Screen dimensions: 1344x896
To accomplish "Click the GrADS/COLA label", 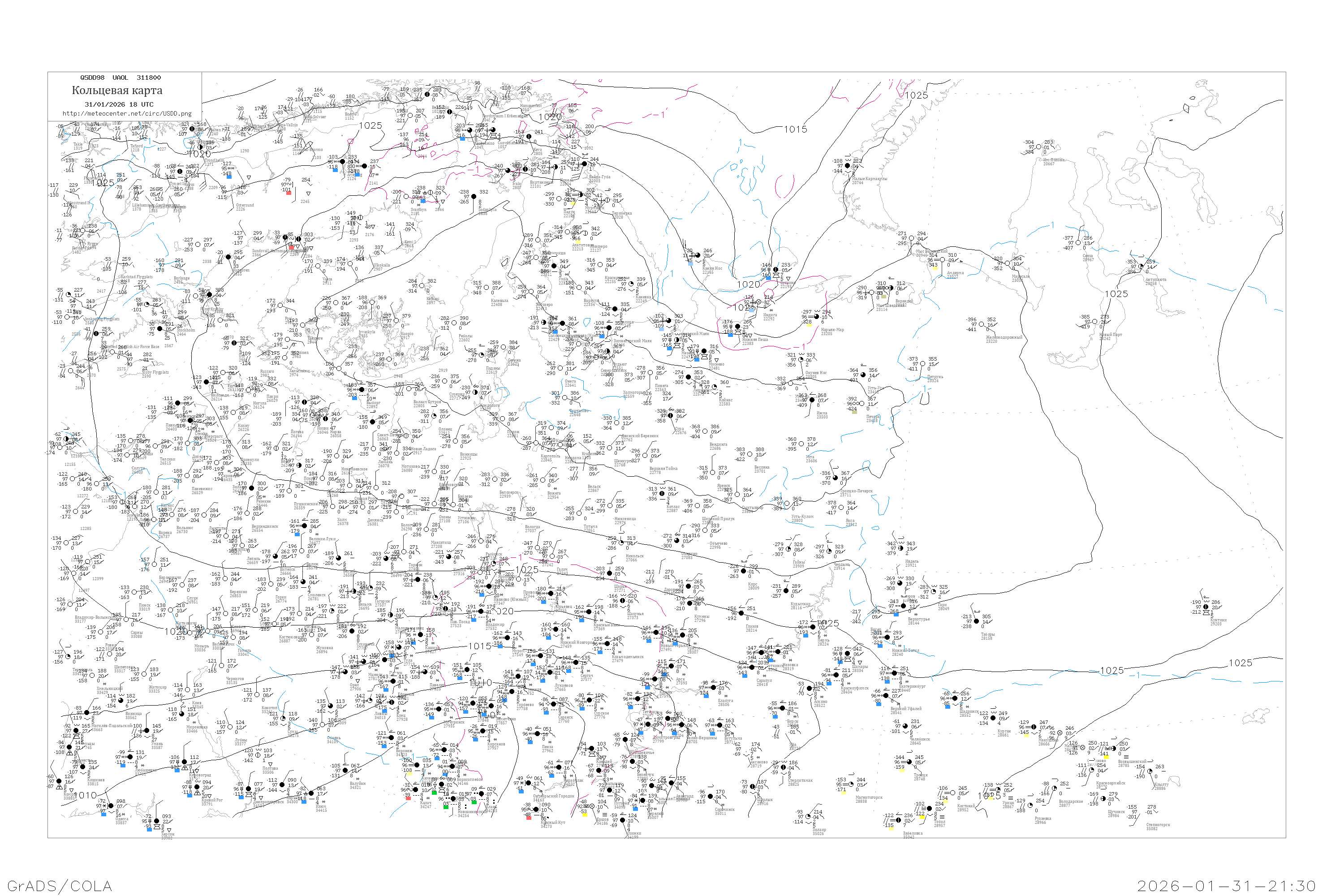I will coord(60,886).
